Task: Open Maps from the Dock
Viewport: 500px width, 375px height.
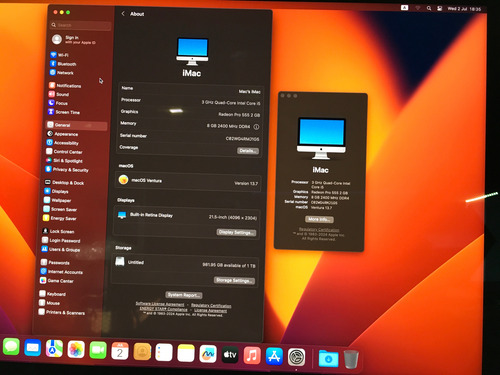Action: (x=54, y=349)
